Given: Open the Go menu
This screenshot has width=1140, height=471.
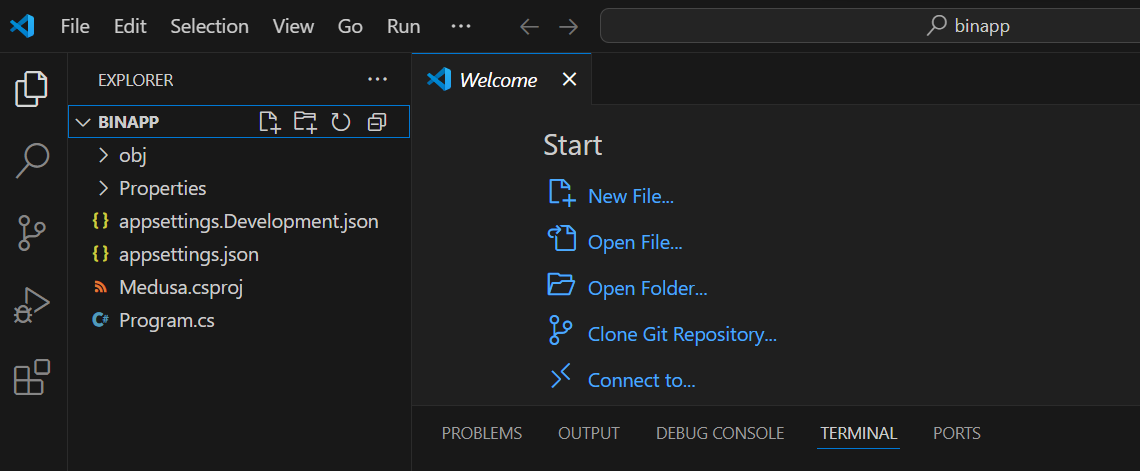Looking at the screenshot, I should pos(350,27).
